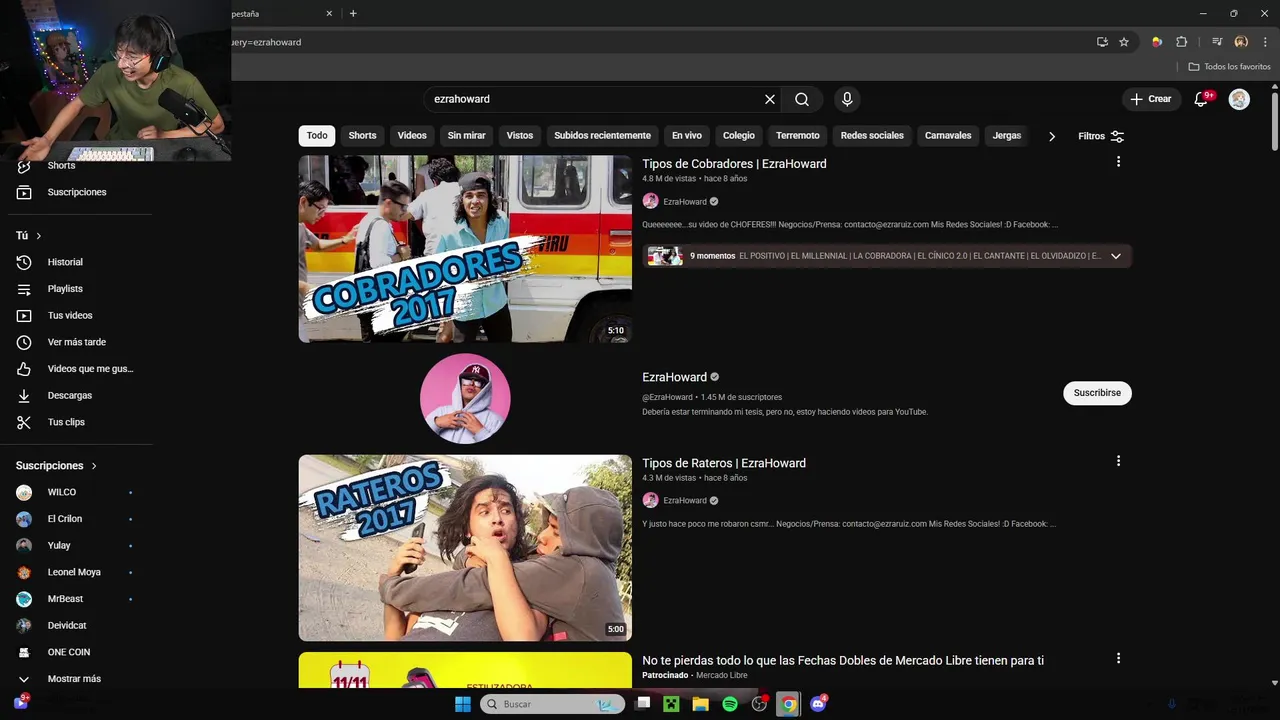The image size is (1280, 720).
Task: Select the En vivo filter chip
Action: (687, 136)
